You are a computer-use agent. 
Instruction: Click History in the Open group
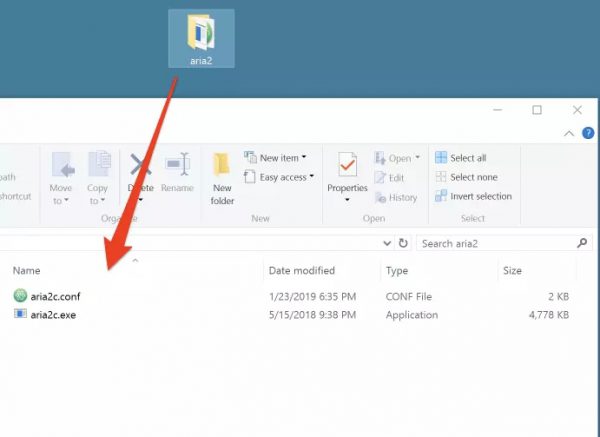point(396,197)
